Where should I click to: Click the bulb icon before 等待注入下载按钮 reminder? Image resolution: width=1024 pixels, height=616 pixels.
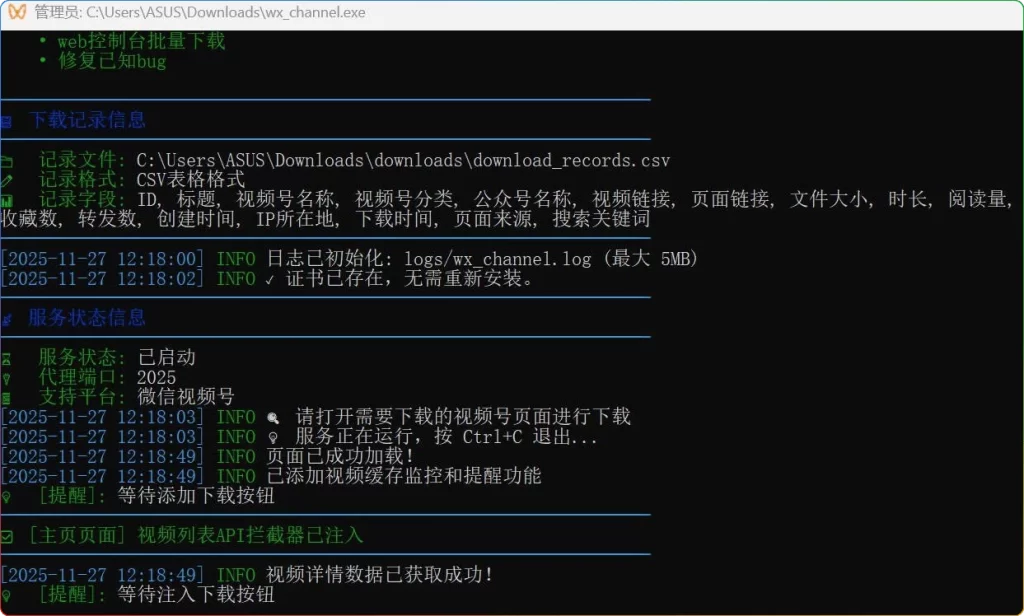click(6, 594)
